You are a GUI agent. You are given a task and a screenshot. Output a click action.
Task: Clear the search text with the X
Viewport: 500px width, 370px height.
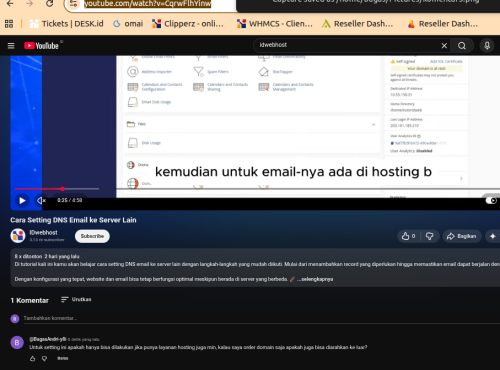point(444,46)
